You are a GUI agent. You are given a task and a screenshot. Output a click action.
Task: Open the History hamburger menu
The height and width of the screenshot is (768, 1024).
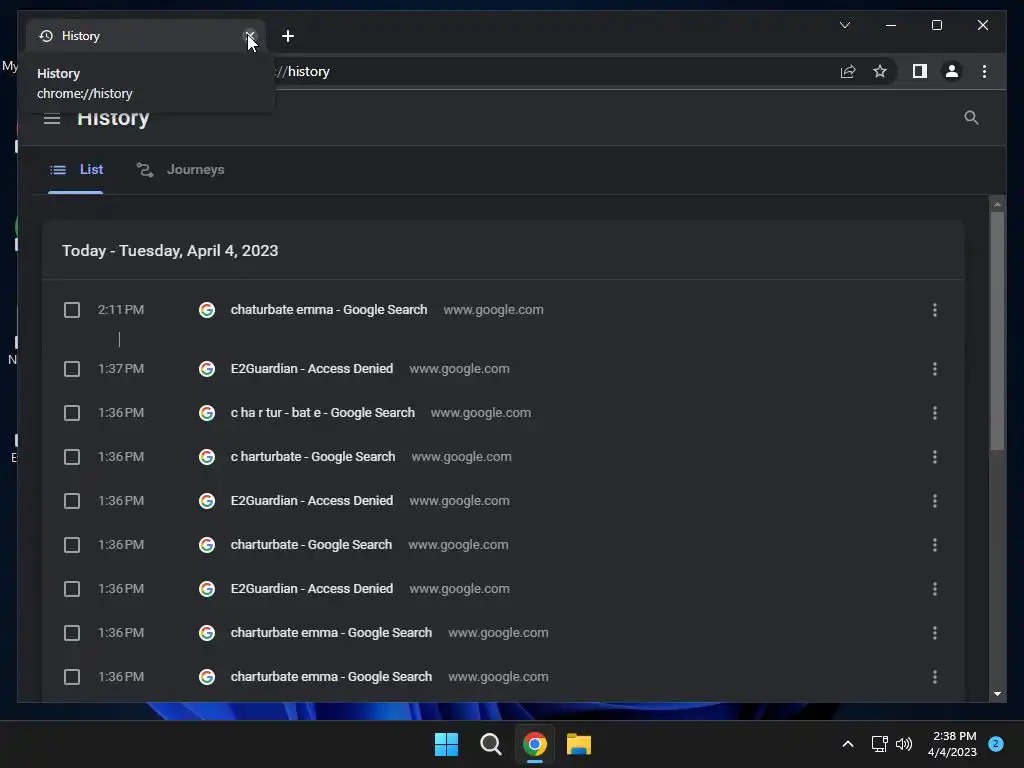click(x=52, y=118)
